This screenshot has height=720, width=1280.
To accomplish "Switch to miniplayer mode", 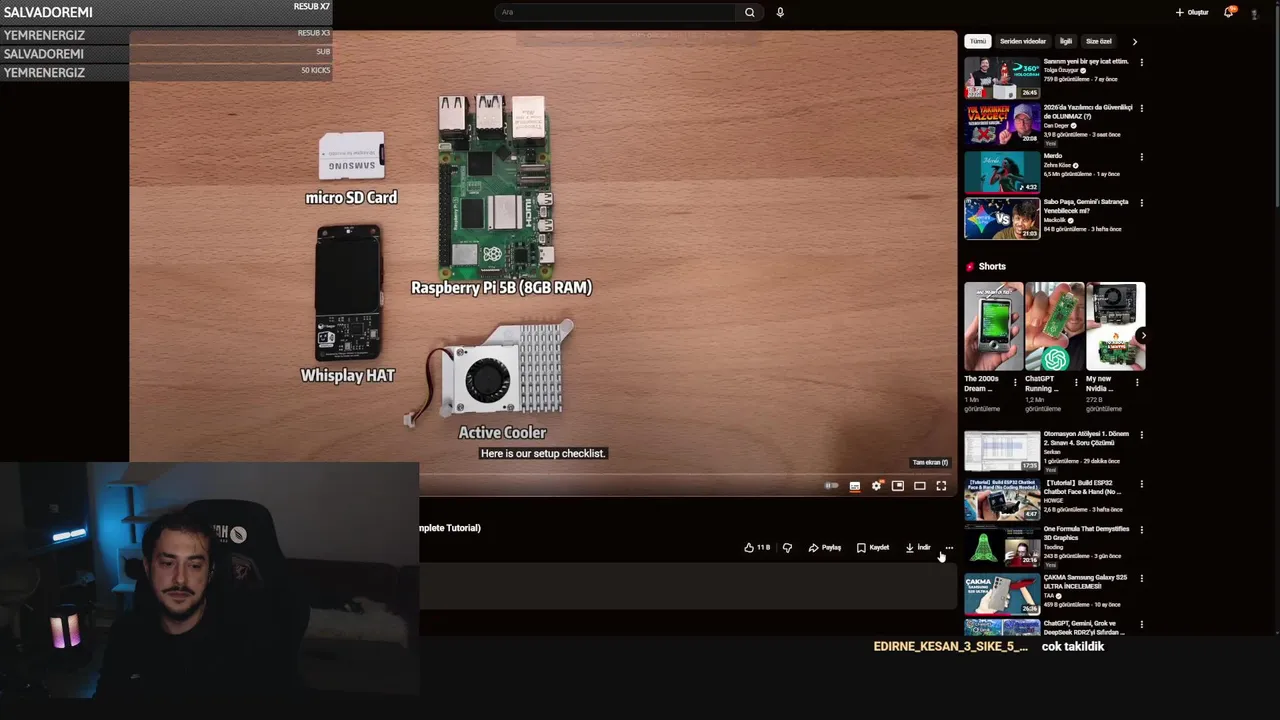I will (898, 486).
